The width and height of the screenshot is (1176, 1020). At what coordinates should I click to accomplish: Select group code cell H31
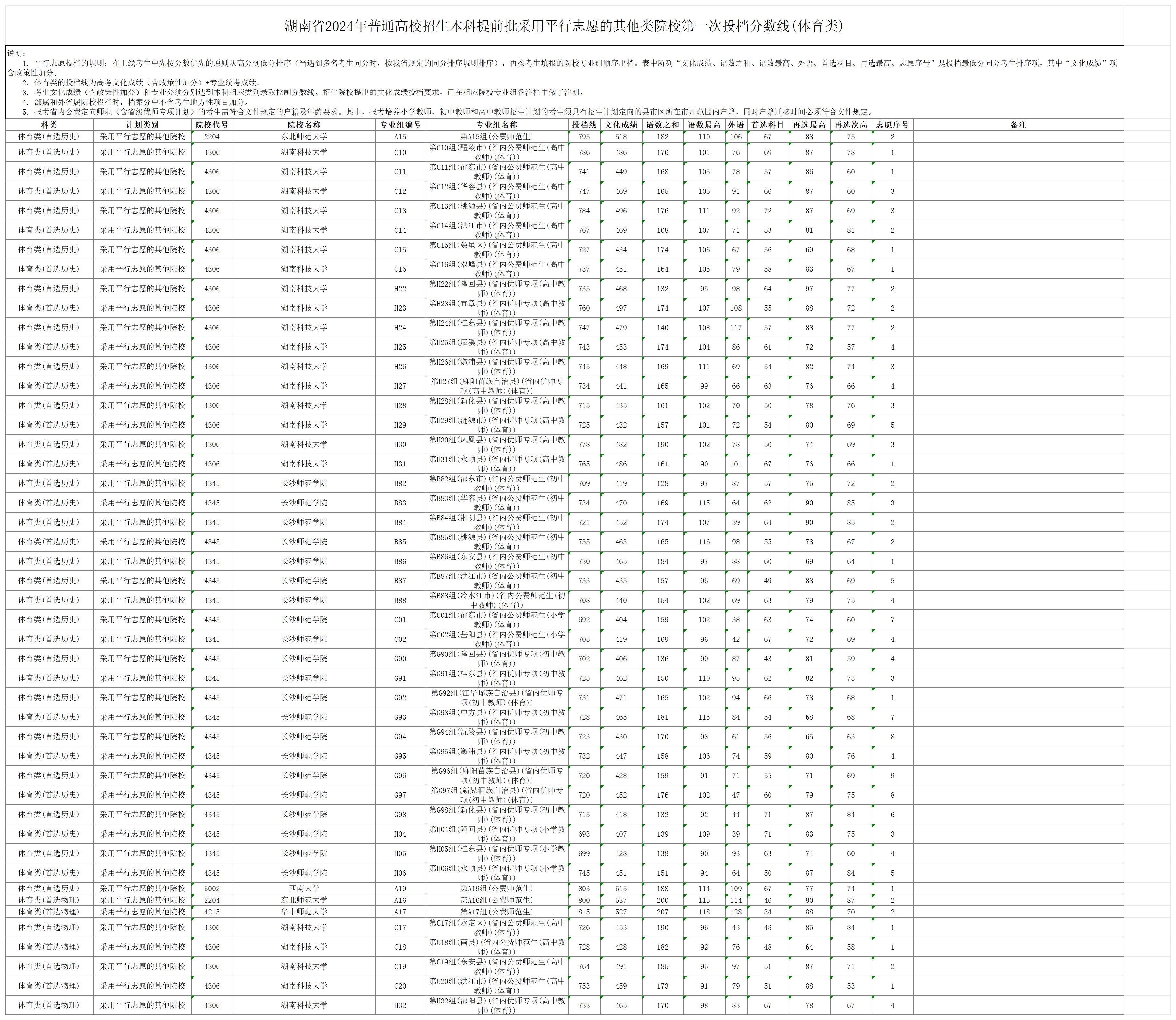pyautogui.click(x=400, y=464)
